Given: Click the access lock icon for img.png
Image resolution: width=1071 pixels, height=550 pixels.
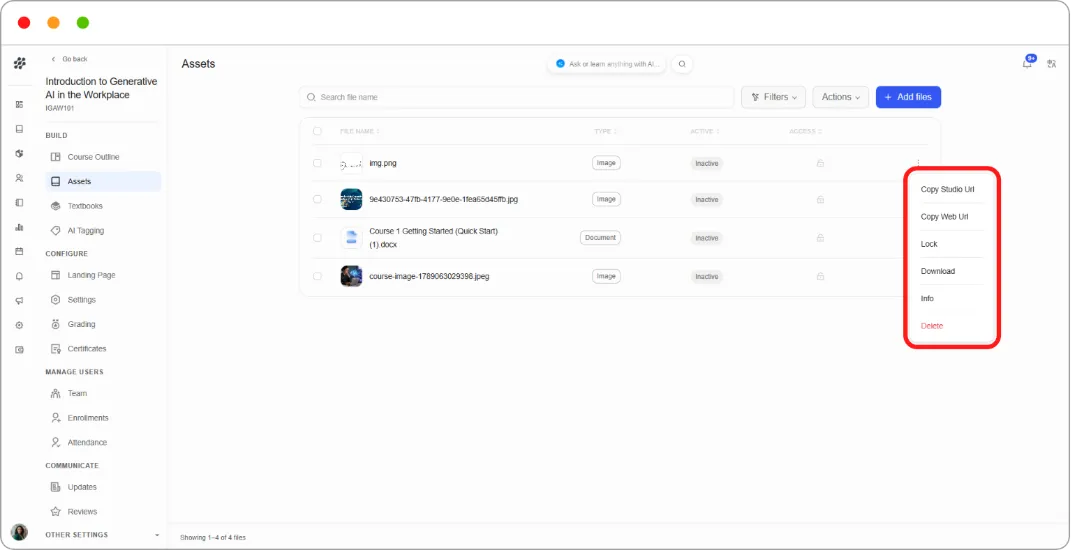Looking at the screenshot, I should (820, 163).
